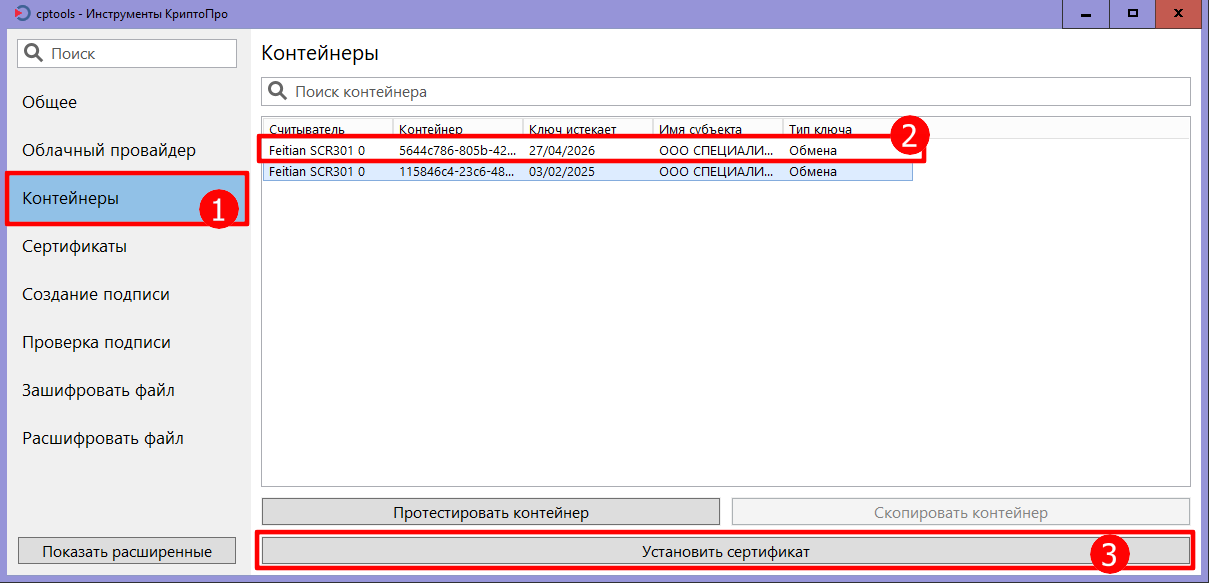Select the Контейнеры sidebar item
The height and width of the screenshot is (583, 1209).
coord(70,198)
